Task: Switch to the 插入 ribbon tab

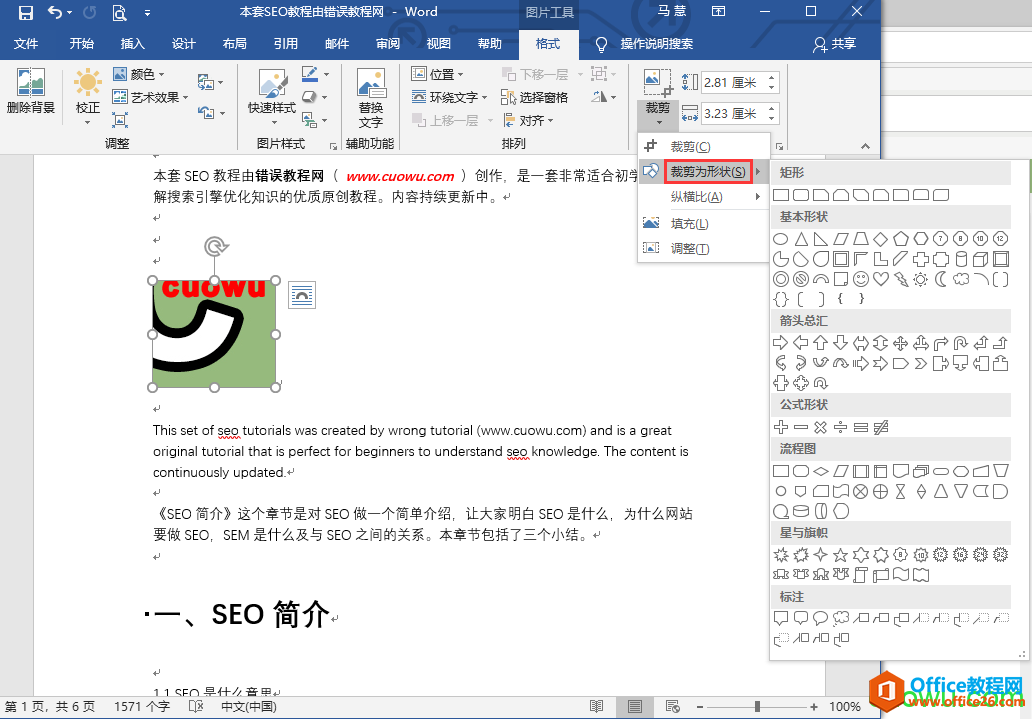Action: tap(132, 43)
